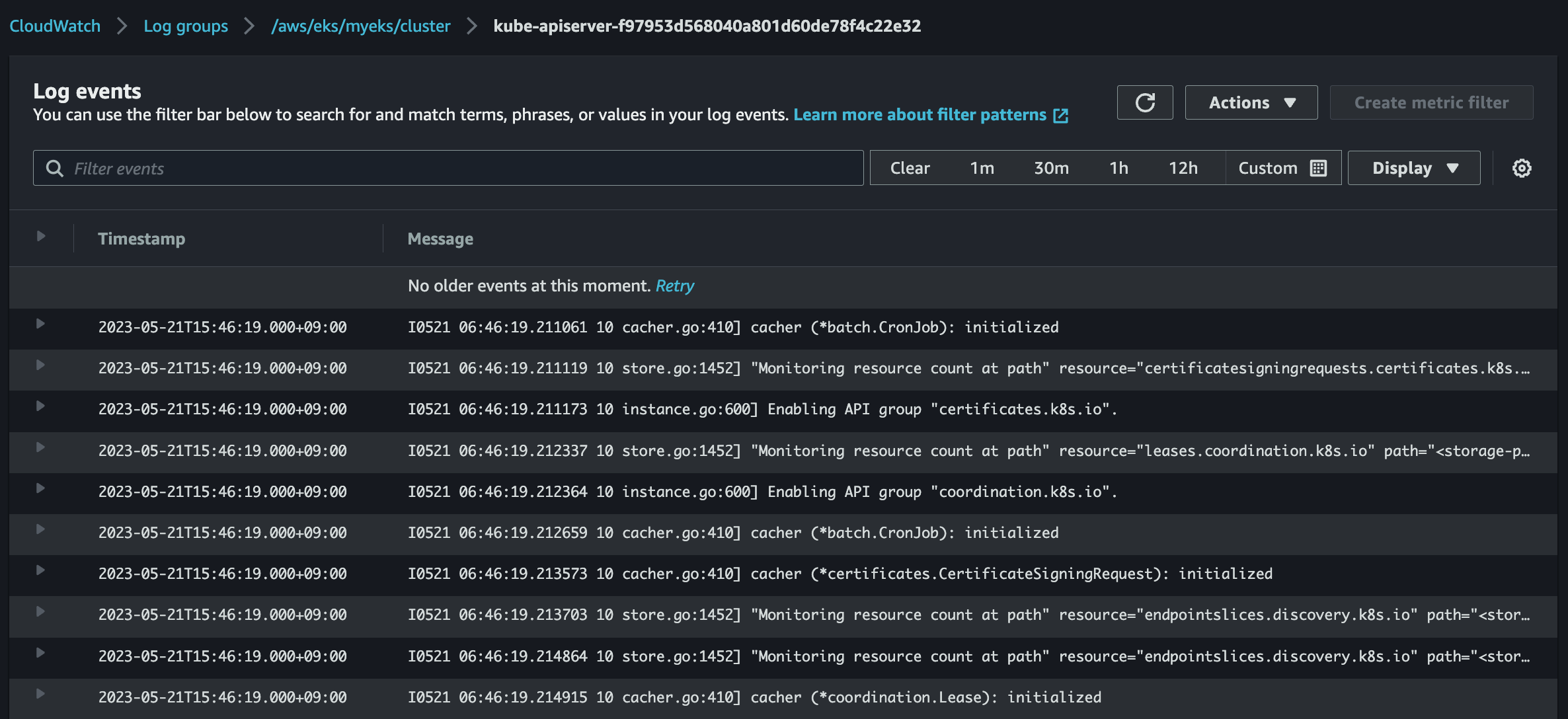Open /aws/eks/myeks/cluster breadcrumb link

[x=361, y=26]
